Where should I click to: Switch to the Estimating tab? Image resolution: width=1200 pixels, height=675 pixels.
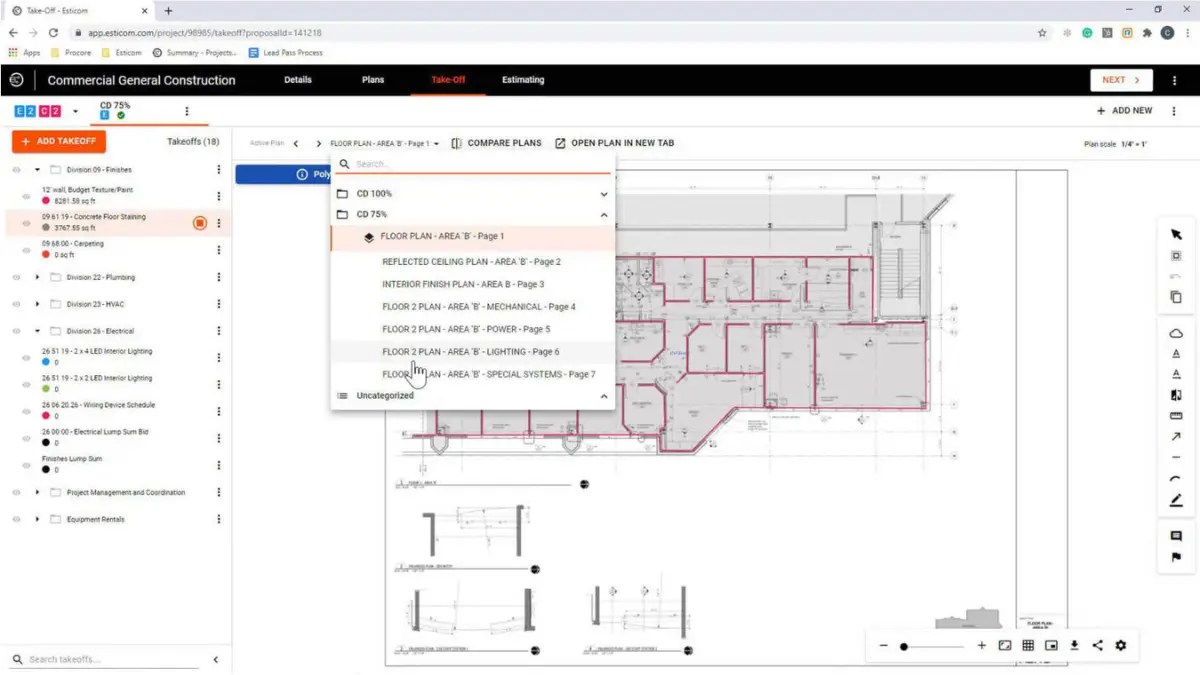click(x=523, y=80)
